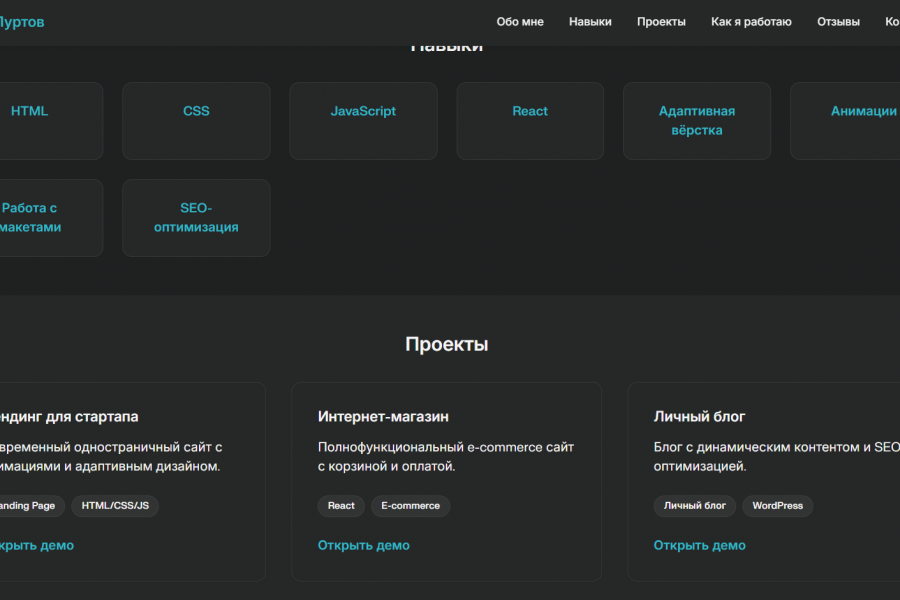This screenshot has height=600, width=900.
Task: Jump to 'Отзывы' from the navigation
Action: pos(838,22)
